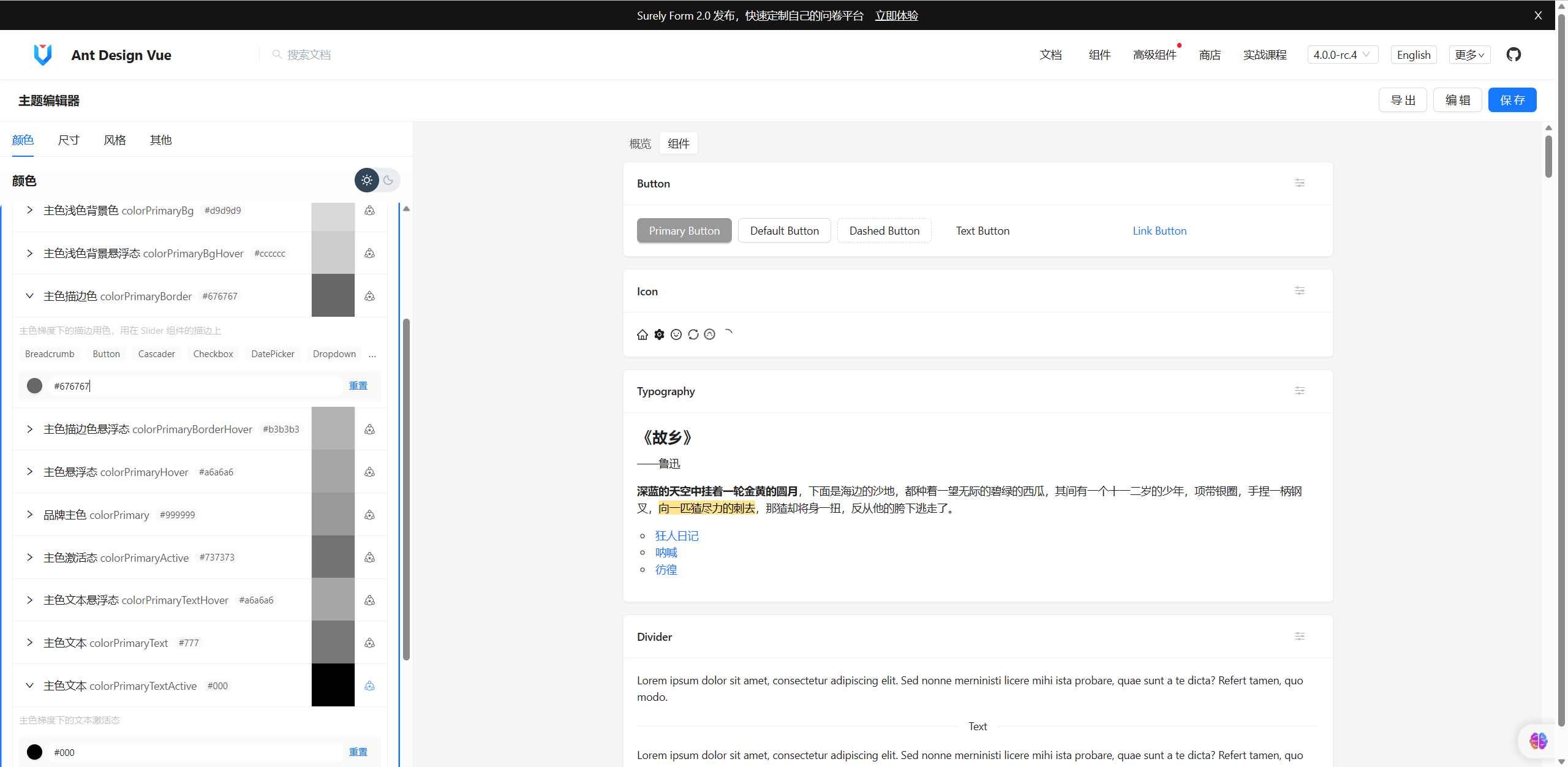This screenshot has height=767, width=1568.
Task: Open the Button card settings sliders icon
Action: click(x=1300, y=183)
